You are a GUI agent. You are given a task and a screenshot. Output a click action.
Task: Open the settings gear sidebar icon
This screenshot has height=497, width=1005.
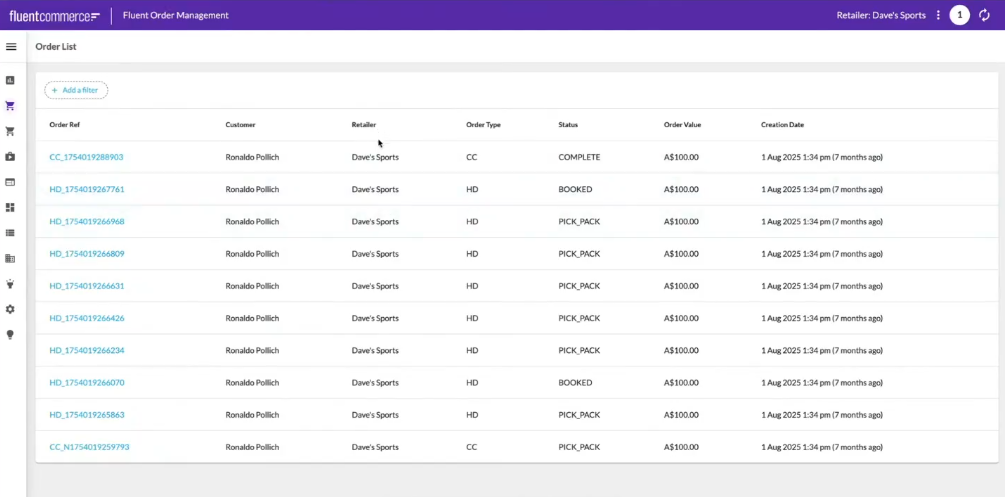pos(11,309)
